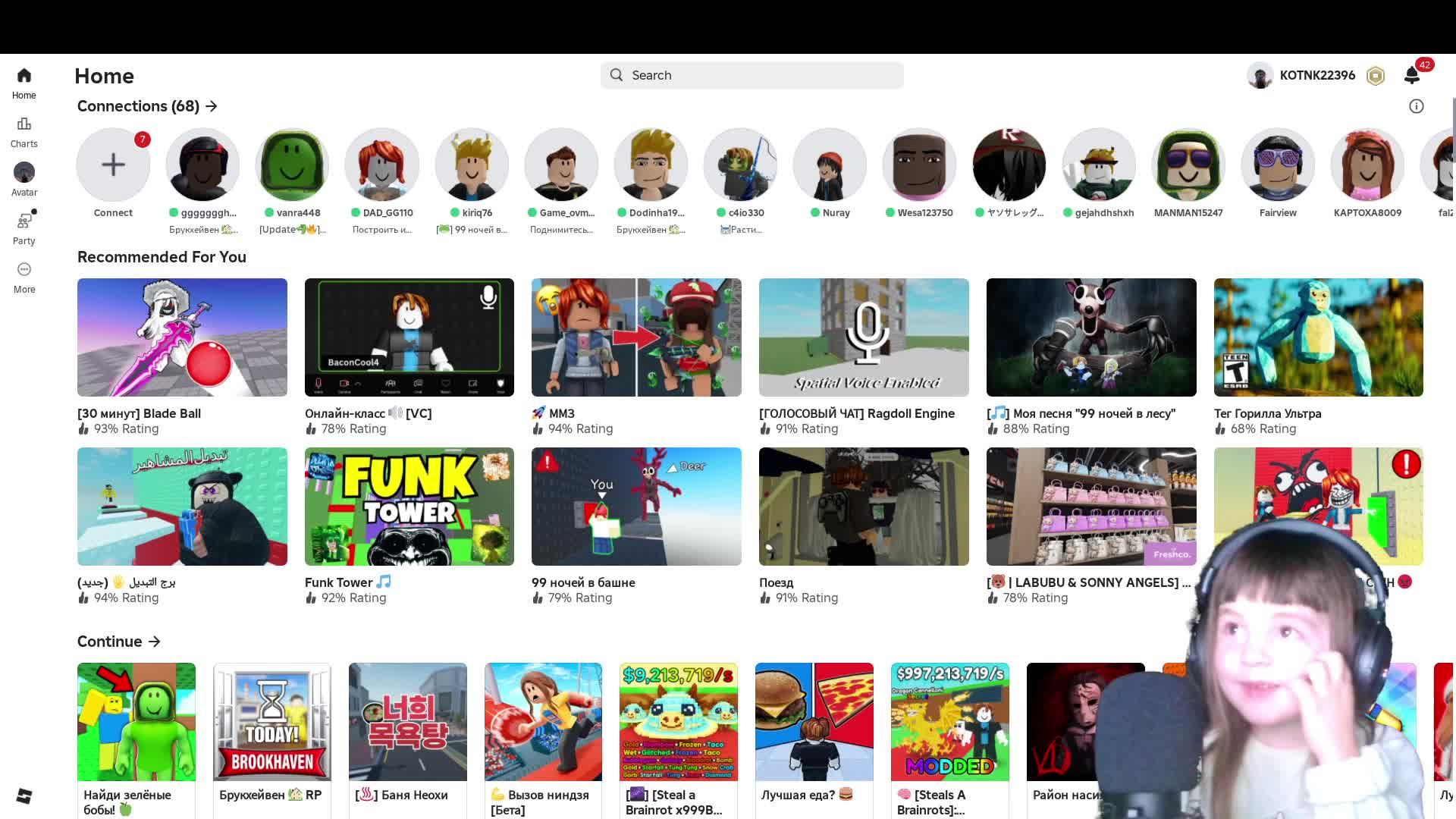This screenshot has height=819, width=1456.
Task: Open vanra448's connection avatar
Action: coord(292,165)
